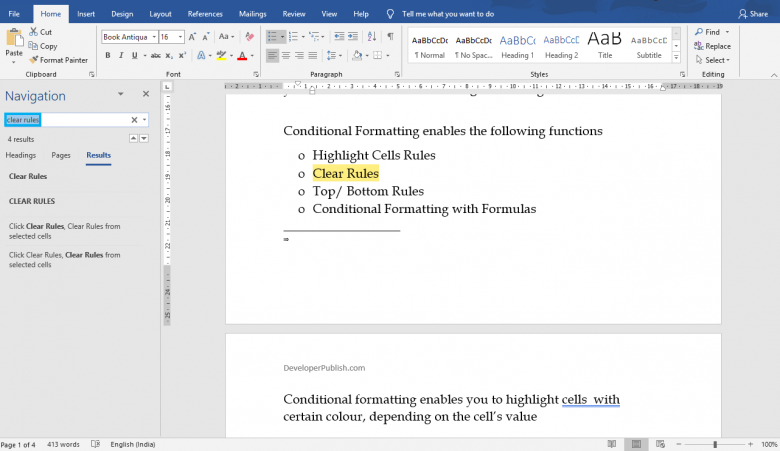Open the font size dropdown
Image resolution: width=780 pixels, height=451 pixels.
click(181, 37)
